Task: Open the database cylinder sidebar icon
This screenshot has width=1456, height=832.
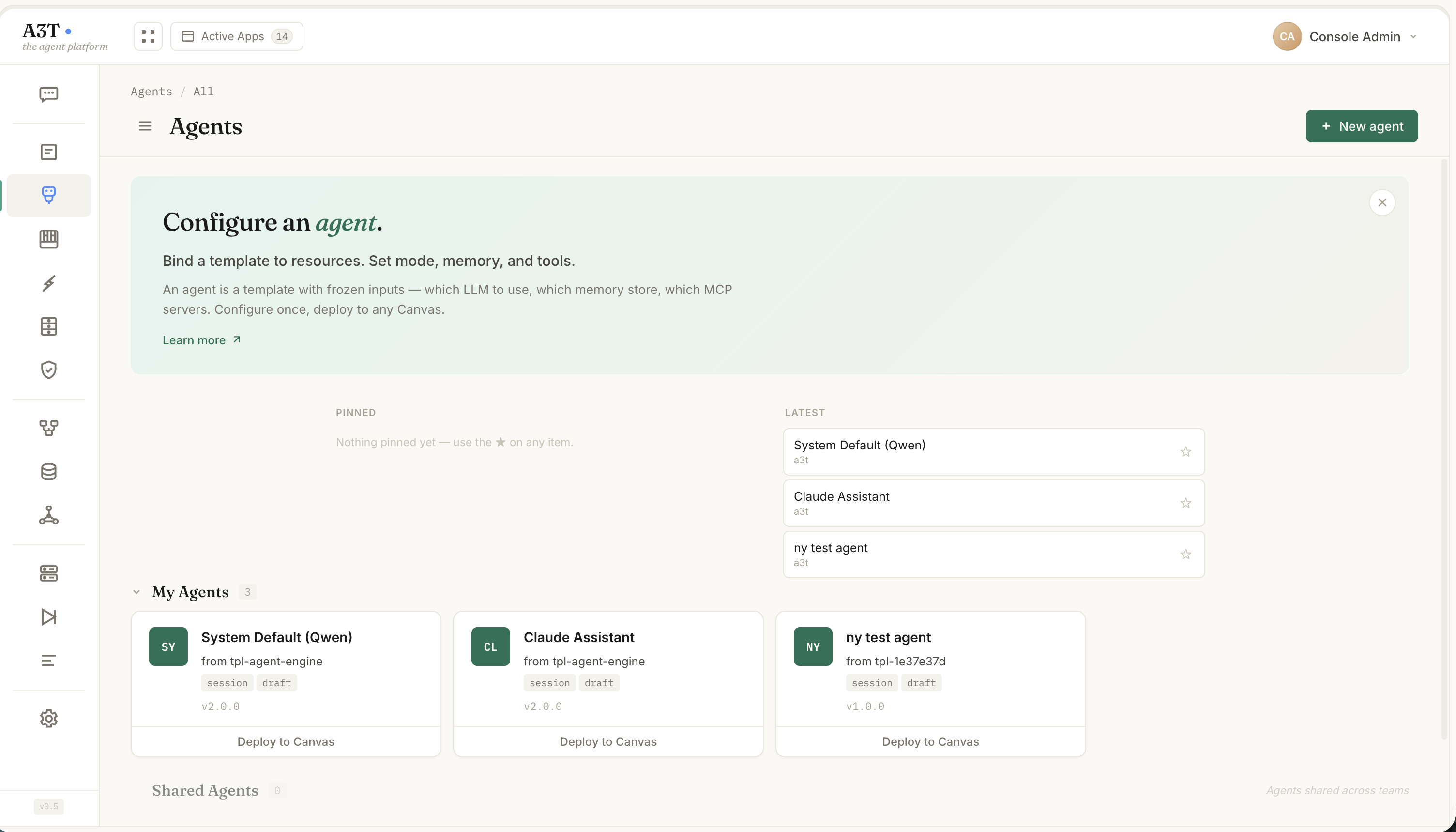Action: tap(48, 471)
